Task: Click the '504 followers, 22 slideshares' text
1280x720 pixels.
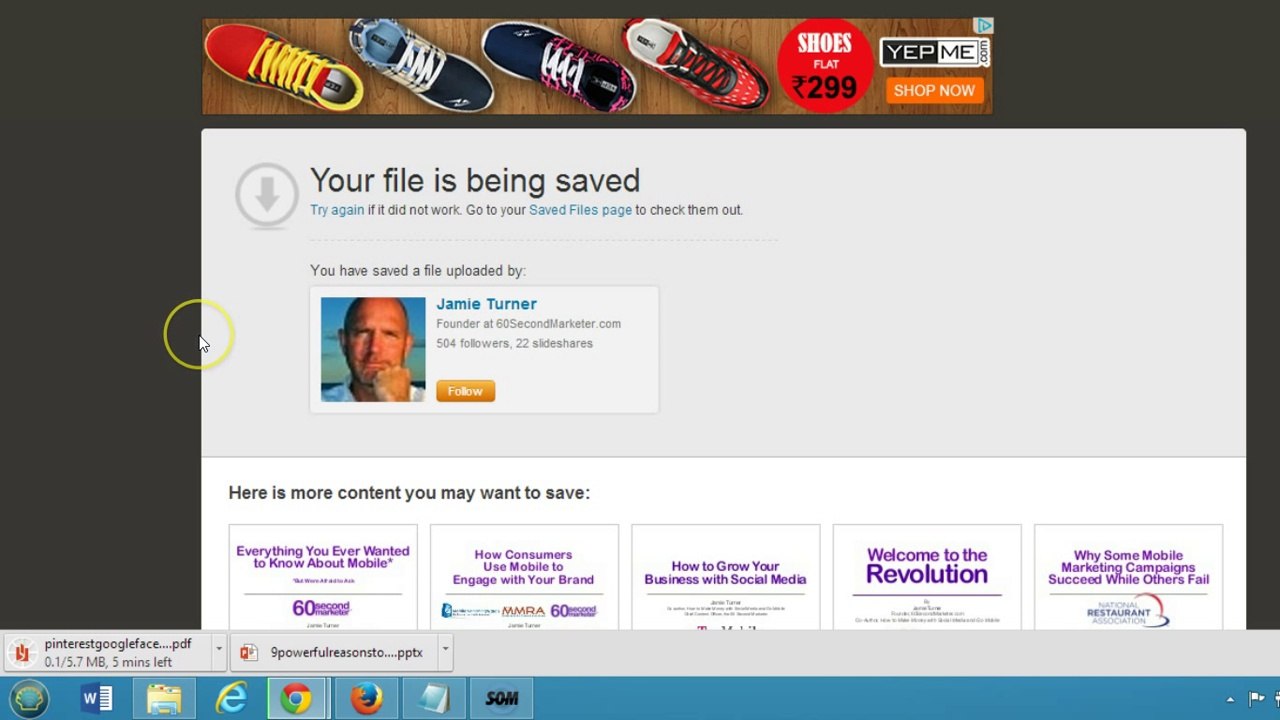Action: 514,343
